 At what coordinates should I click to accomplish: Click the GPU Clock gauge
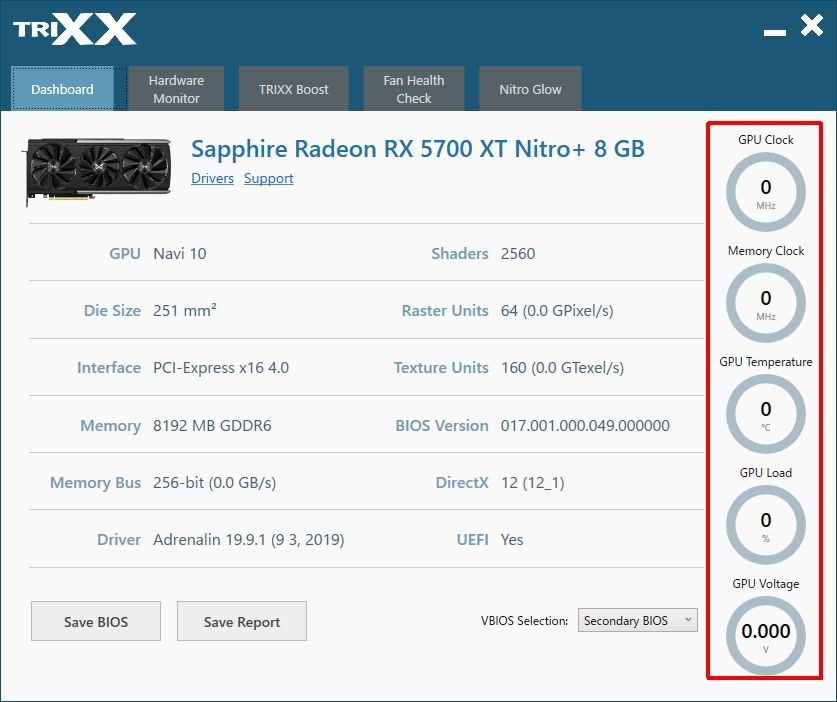pos(765,192)
